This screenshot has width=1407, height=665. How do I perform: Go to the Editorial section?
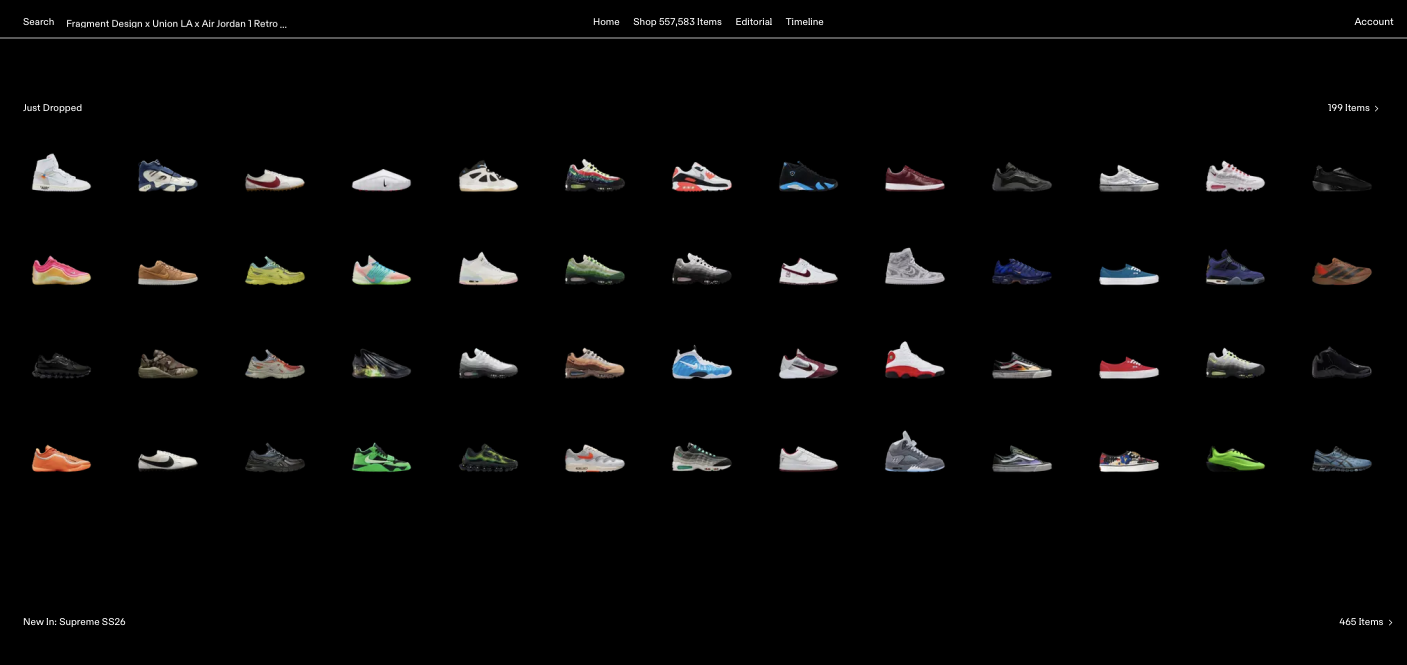point(753,22)
